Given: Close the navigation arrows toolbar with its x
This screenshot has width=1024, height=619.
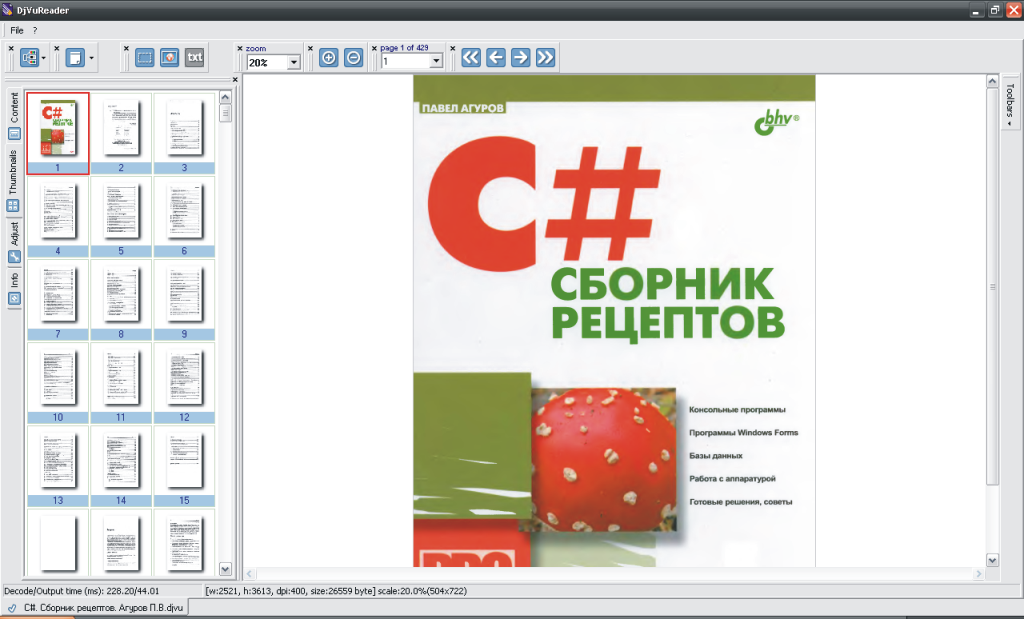Looking at the screenshot, I should pos(453,48).
